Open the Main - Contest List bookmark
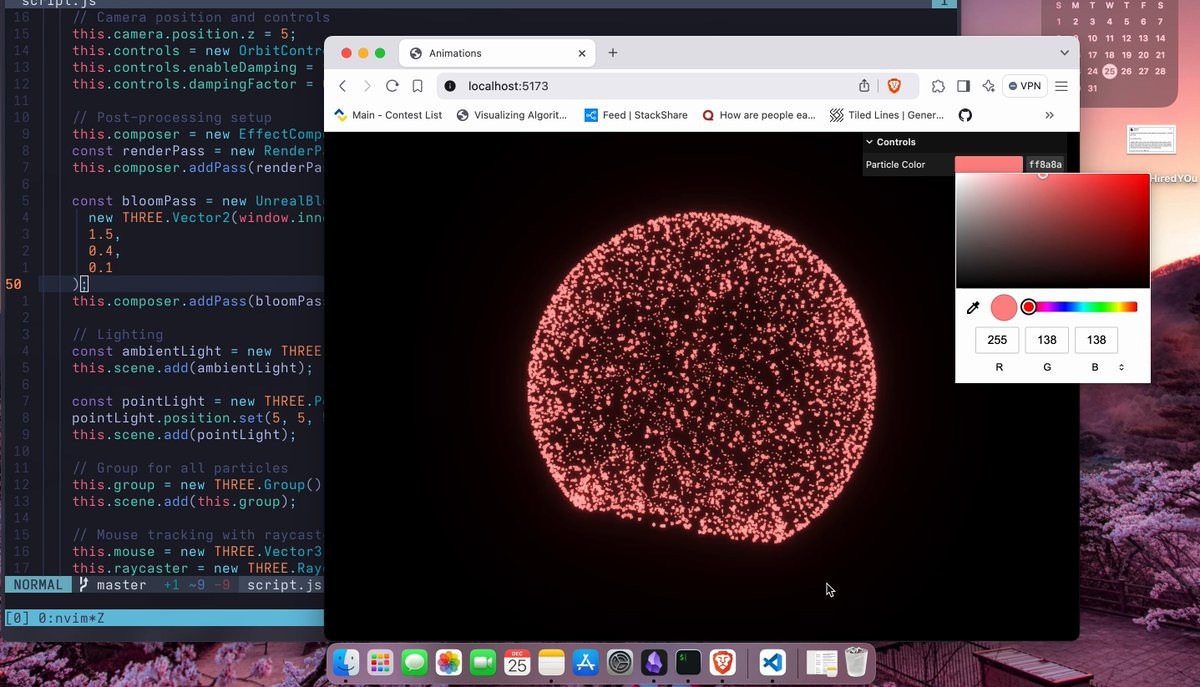This screenshot has width=1200, height=687. click(387, 115)
